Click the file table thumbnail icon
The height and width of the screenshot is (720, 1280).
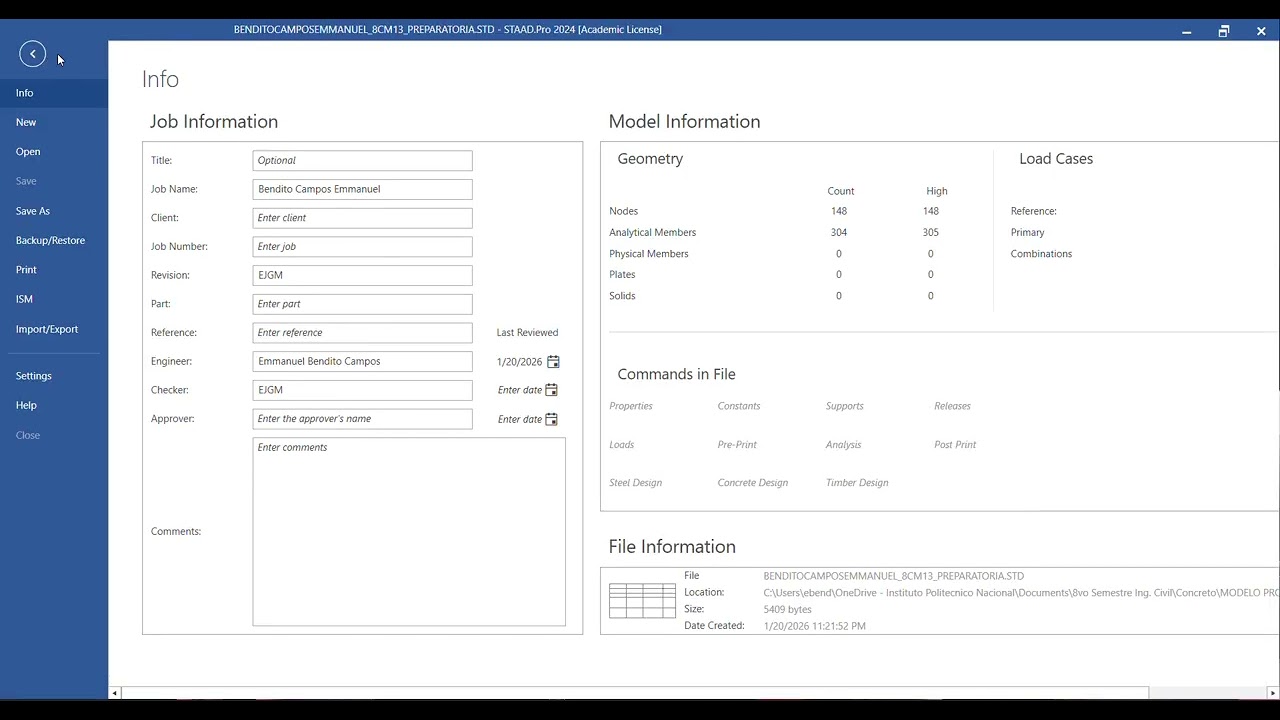tap(642, 600)
